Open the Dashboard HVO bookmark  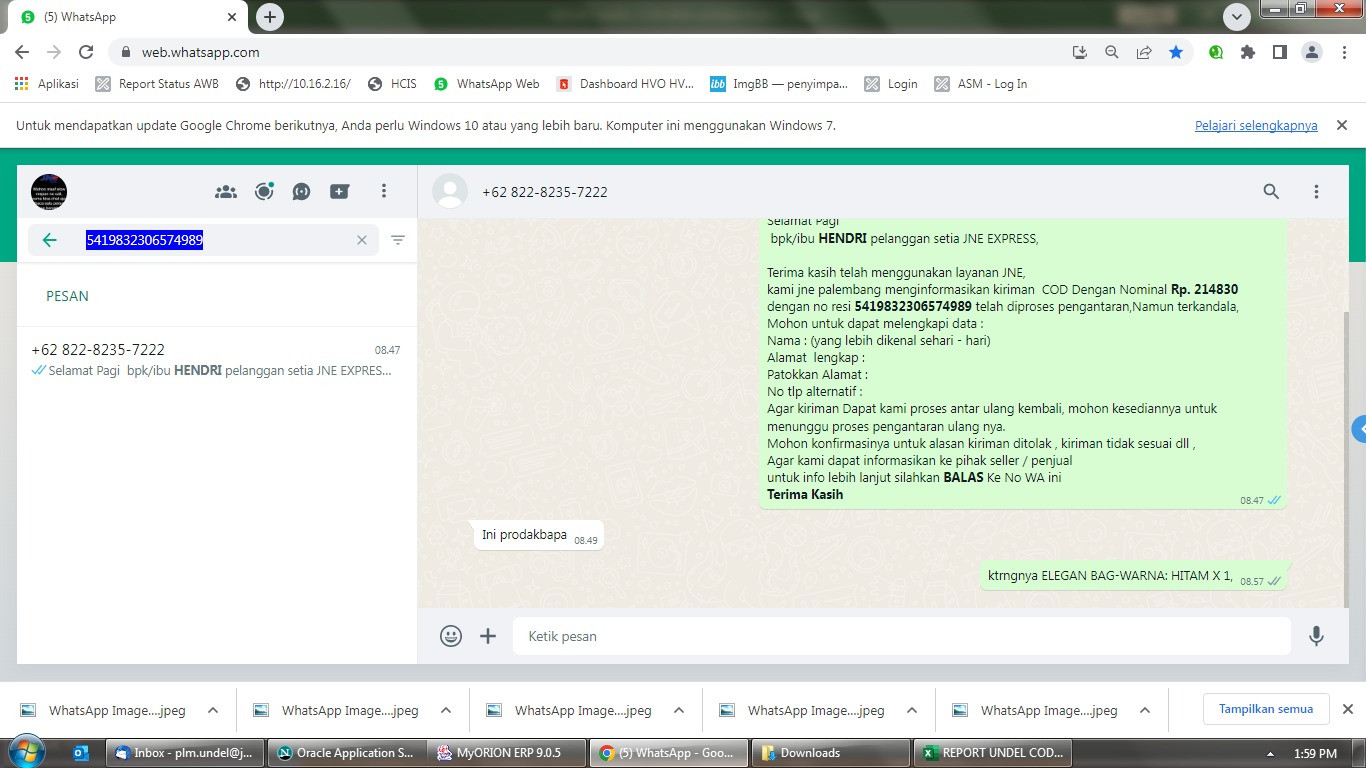point(625,84)
